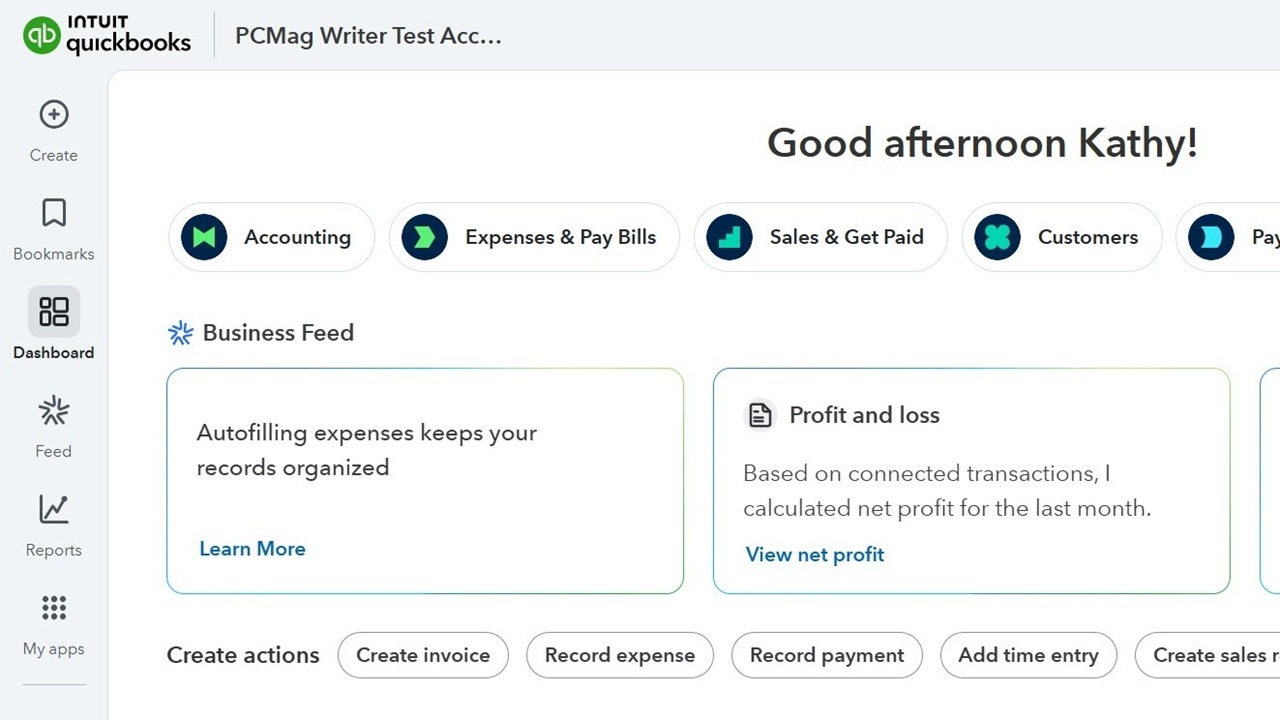Create a new invoice
Image resolution: width=1280 pixels, height=720 pixels.
click(422, 655)
